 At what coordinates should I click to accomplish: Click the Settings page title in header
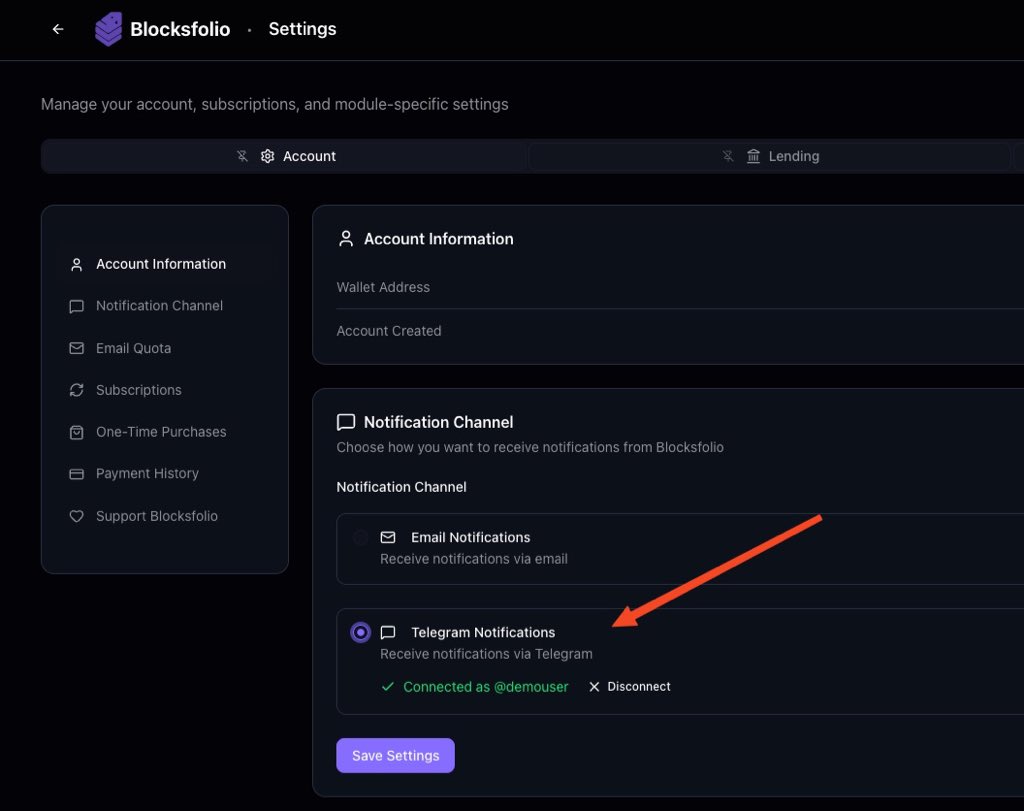(x=302, y=29)
